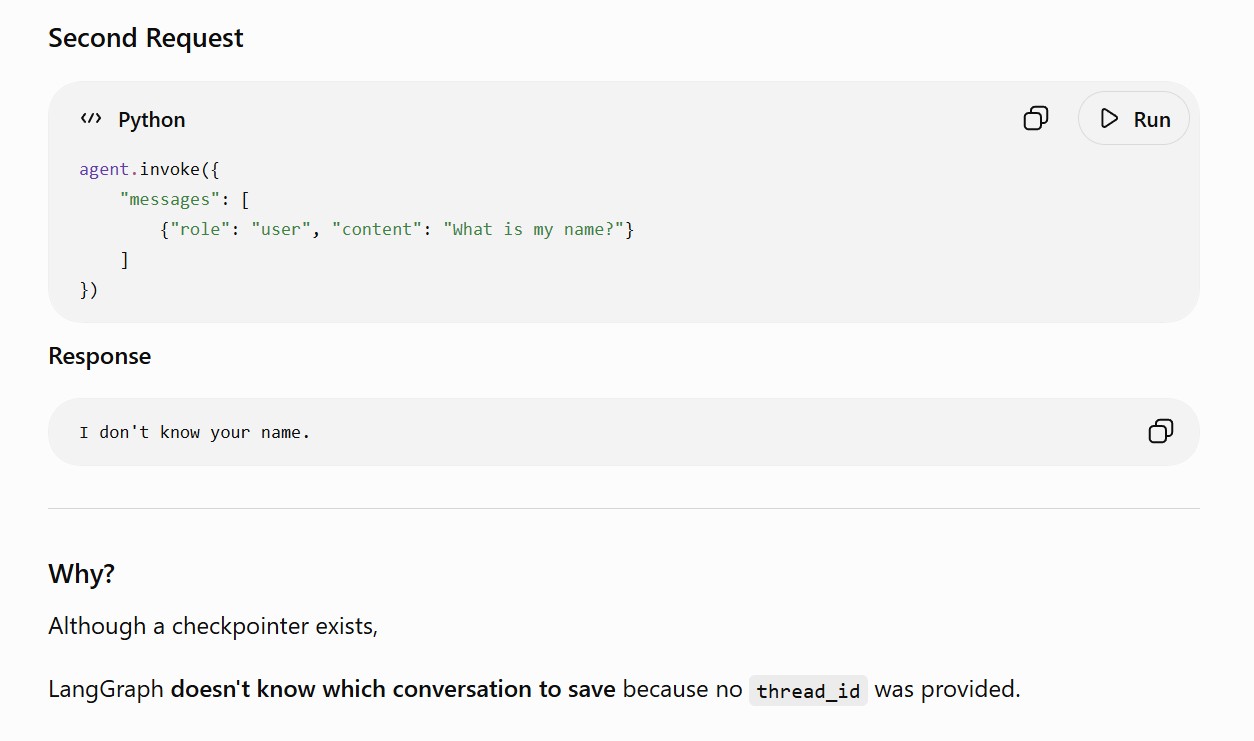Run the Python code snippet

pyautogui.click(x=1134, y=118)
